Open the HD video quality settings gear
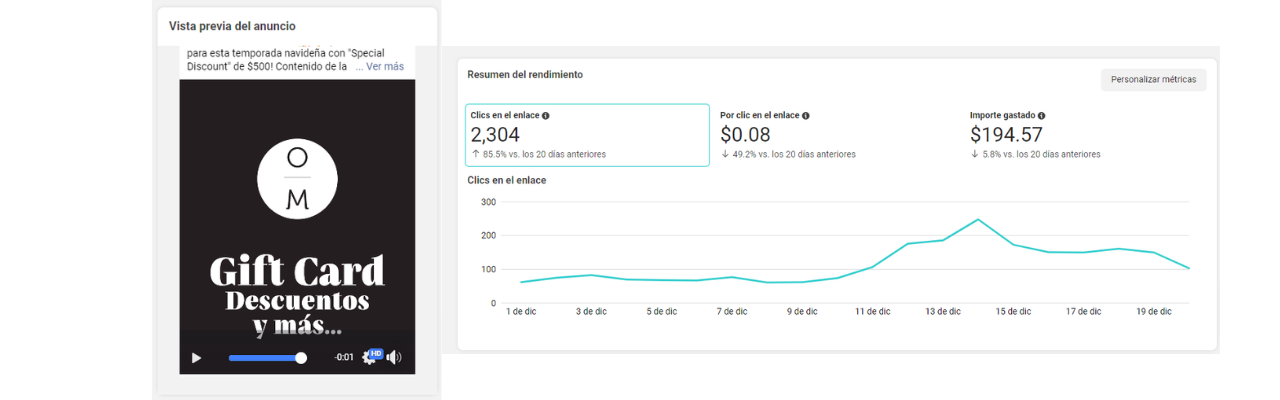The width and height of the screenshot is (1280, 400). [x=371, y=356]
